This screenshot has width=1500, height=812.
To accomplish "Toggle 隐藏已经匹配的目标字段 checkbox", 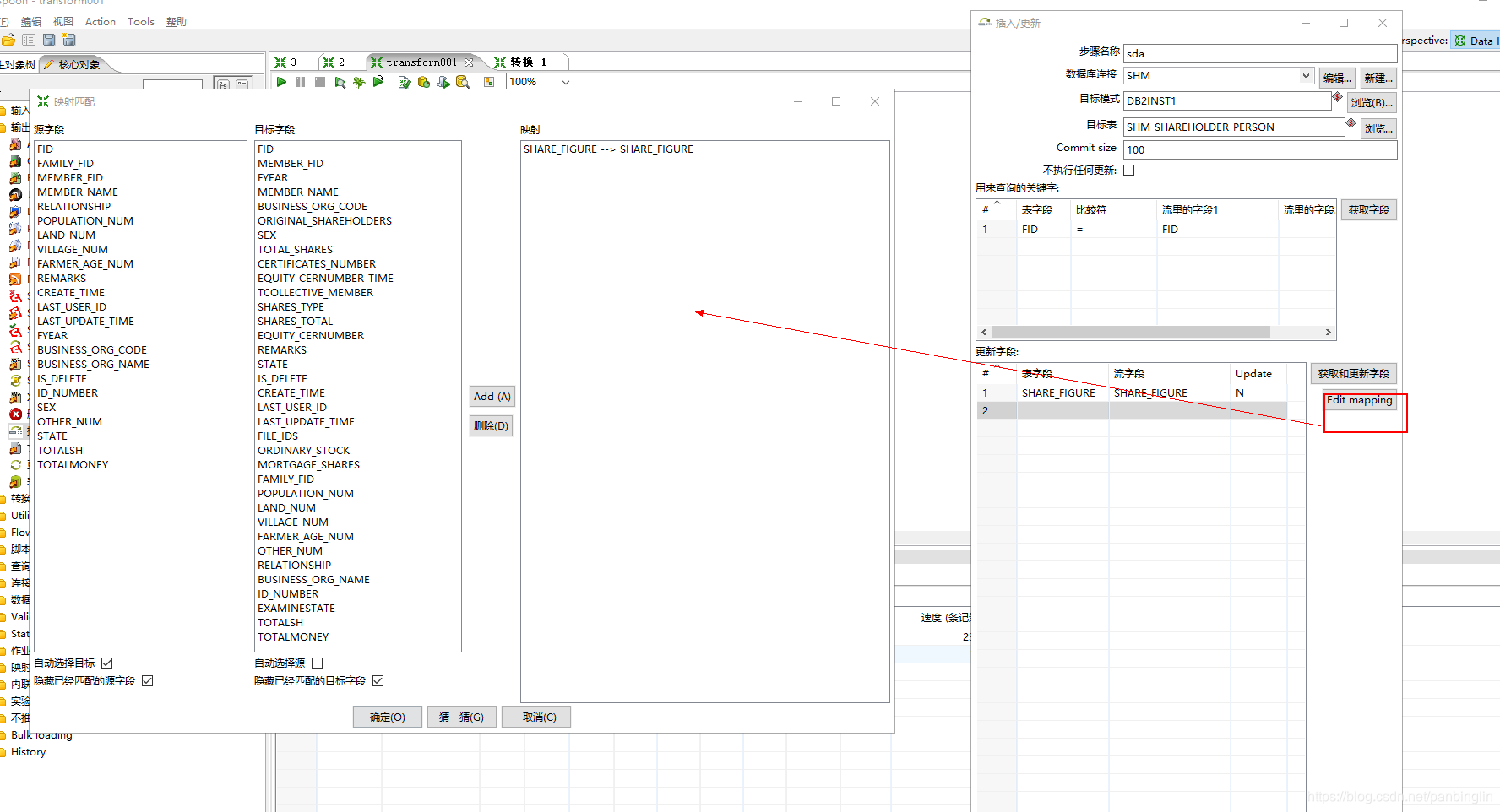I will point(378,681).
